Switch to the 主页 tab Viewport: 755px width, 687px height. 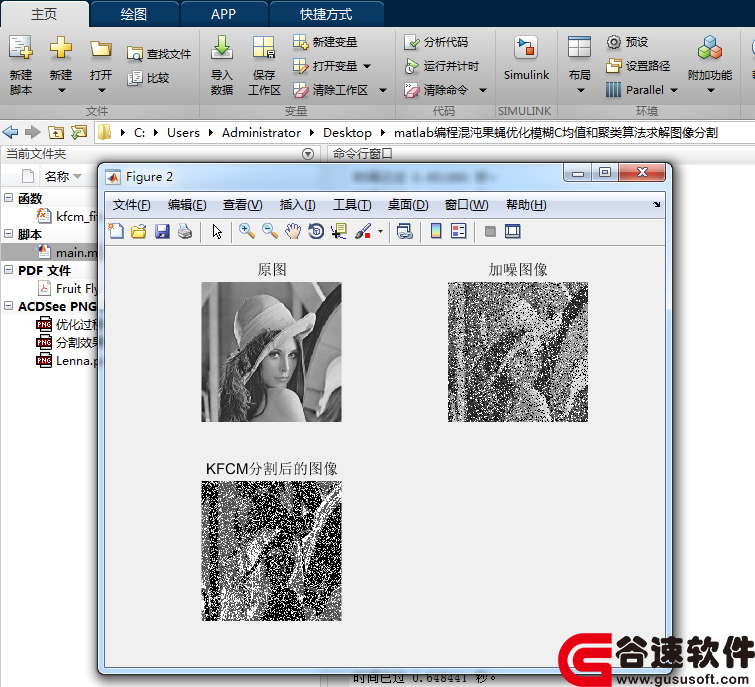pos(44,14)
